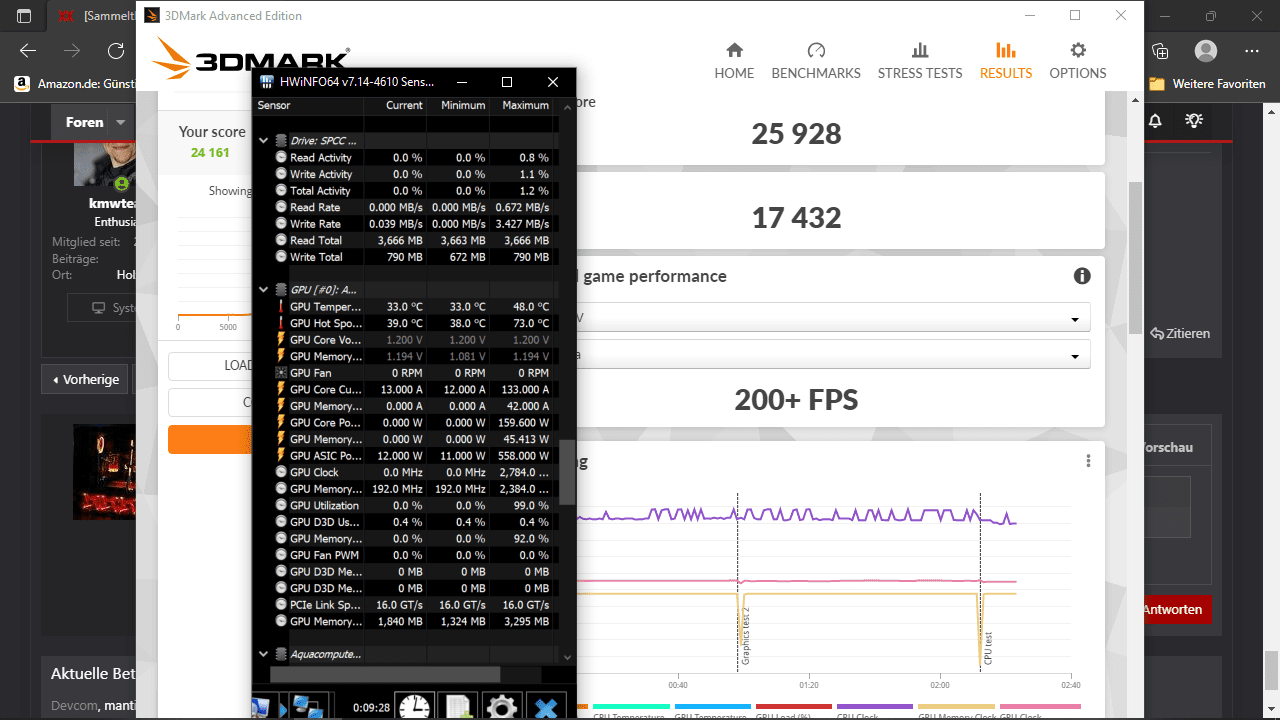Select the GPU Hot Spot sensor row
1280x720 pixels.
404,323
